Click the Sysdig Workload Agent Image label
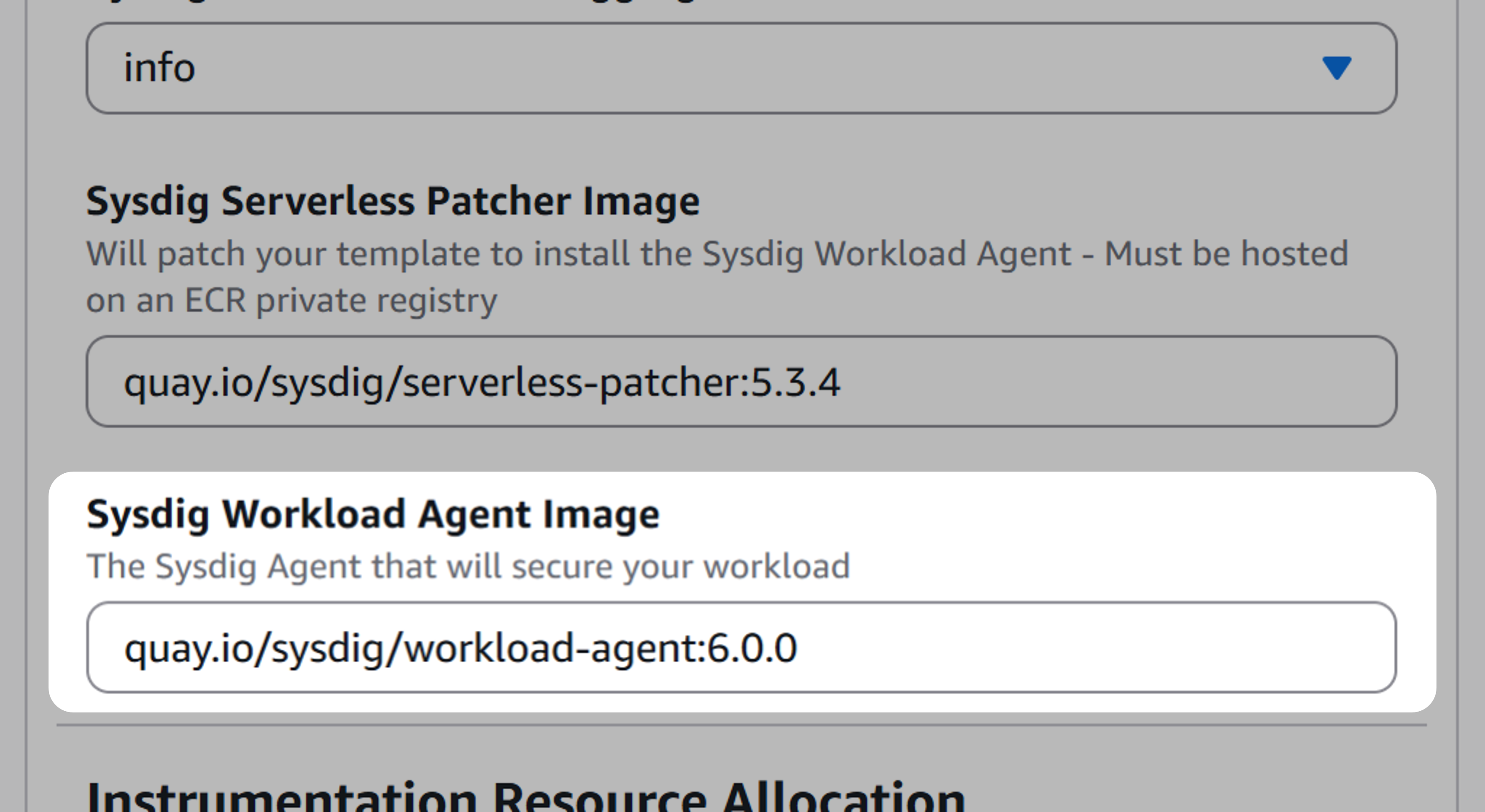 click(373, 514)
